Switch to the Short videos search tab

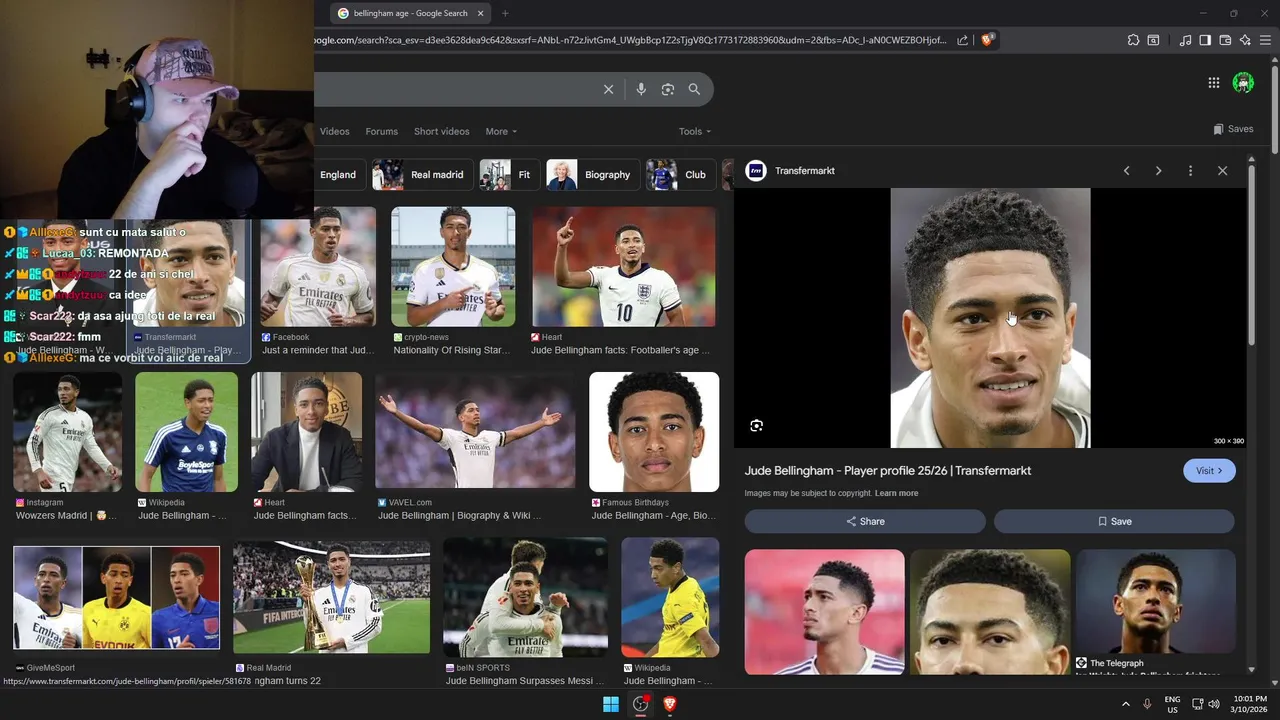pos(441,131)
